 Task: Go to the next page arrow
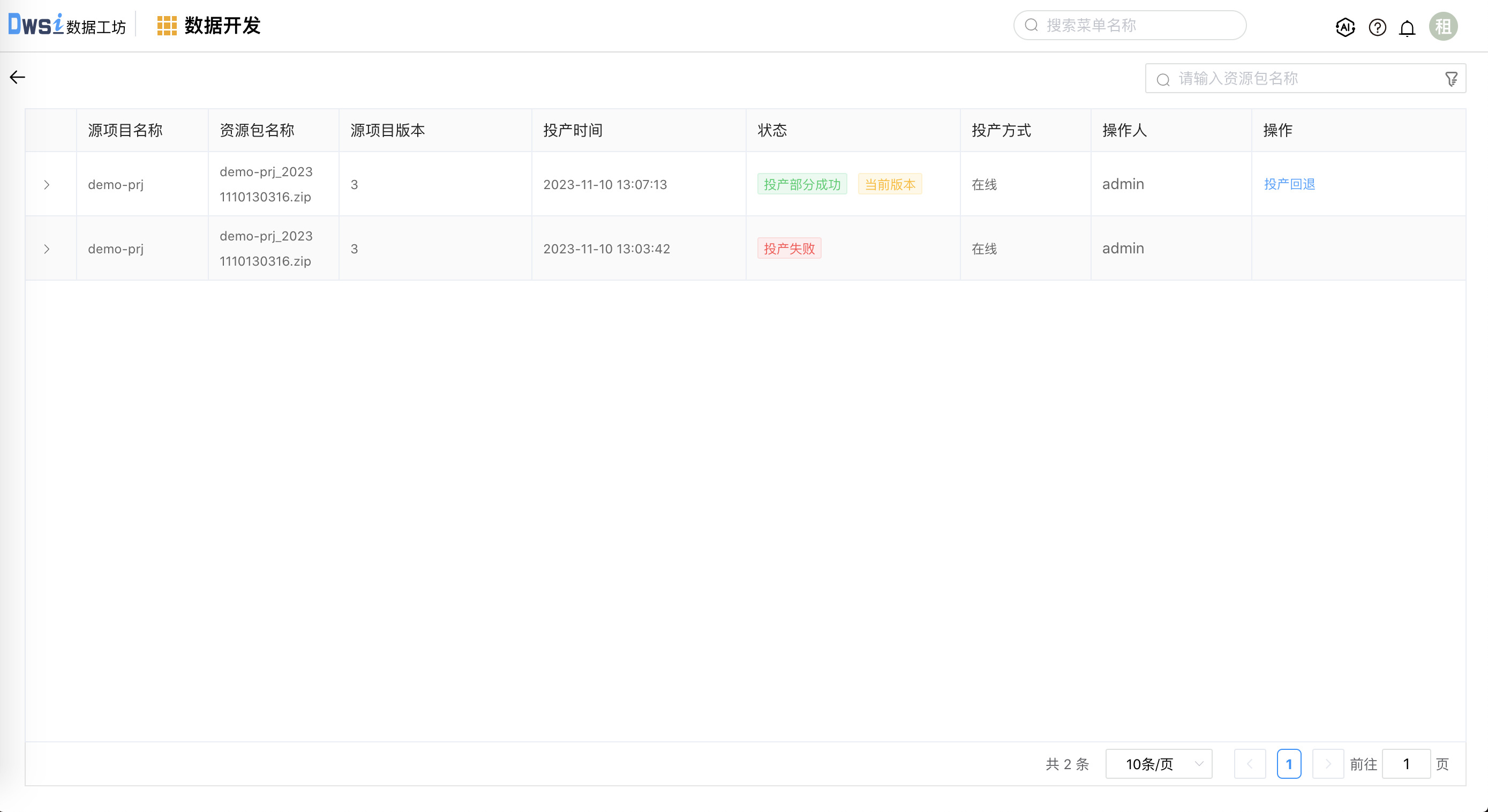[x=1327, y=763]
